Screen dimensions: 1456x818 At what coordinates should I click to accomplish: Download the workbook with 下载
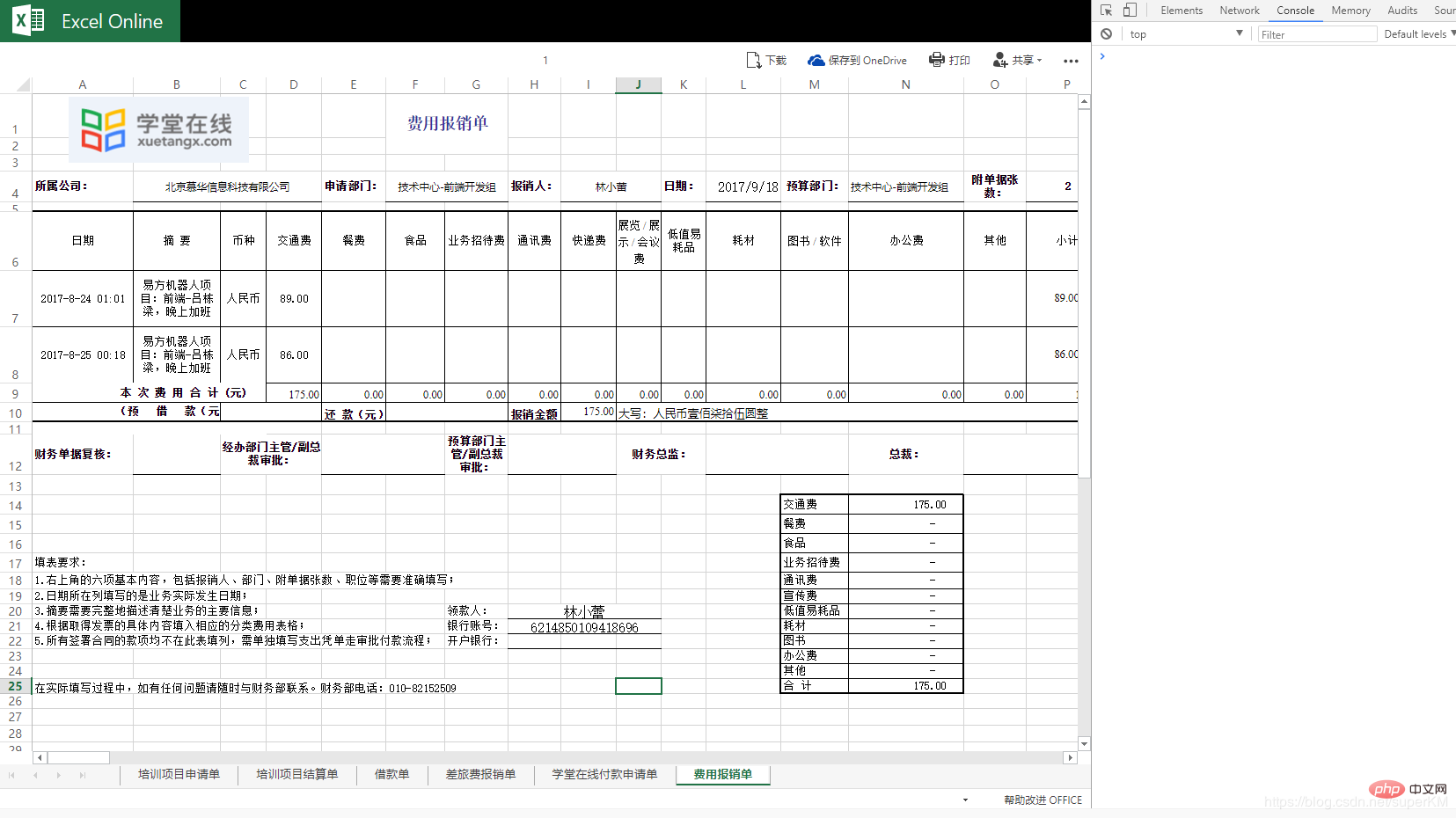(x=766, y=60)
